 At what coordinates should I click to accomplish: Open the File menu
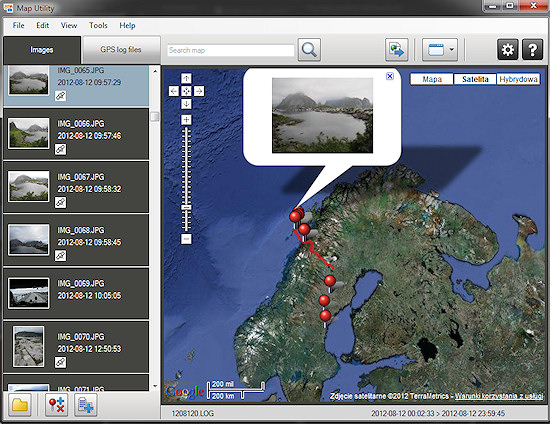click(x=18, y=25)
